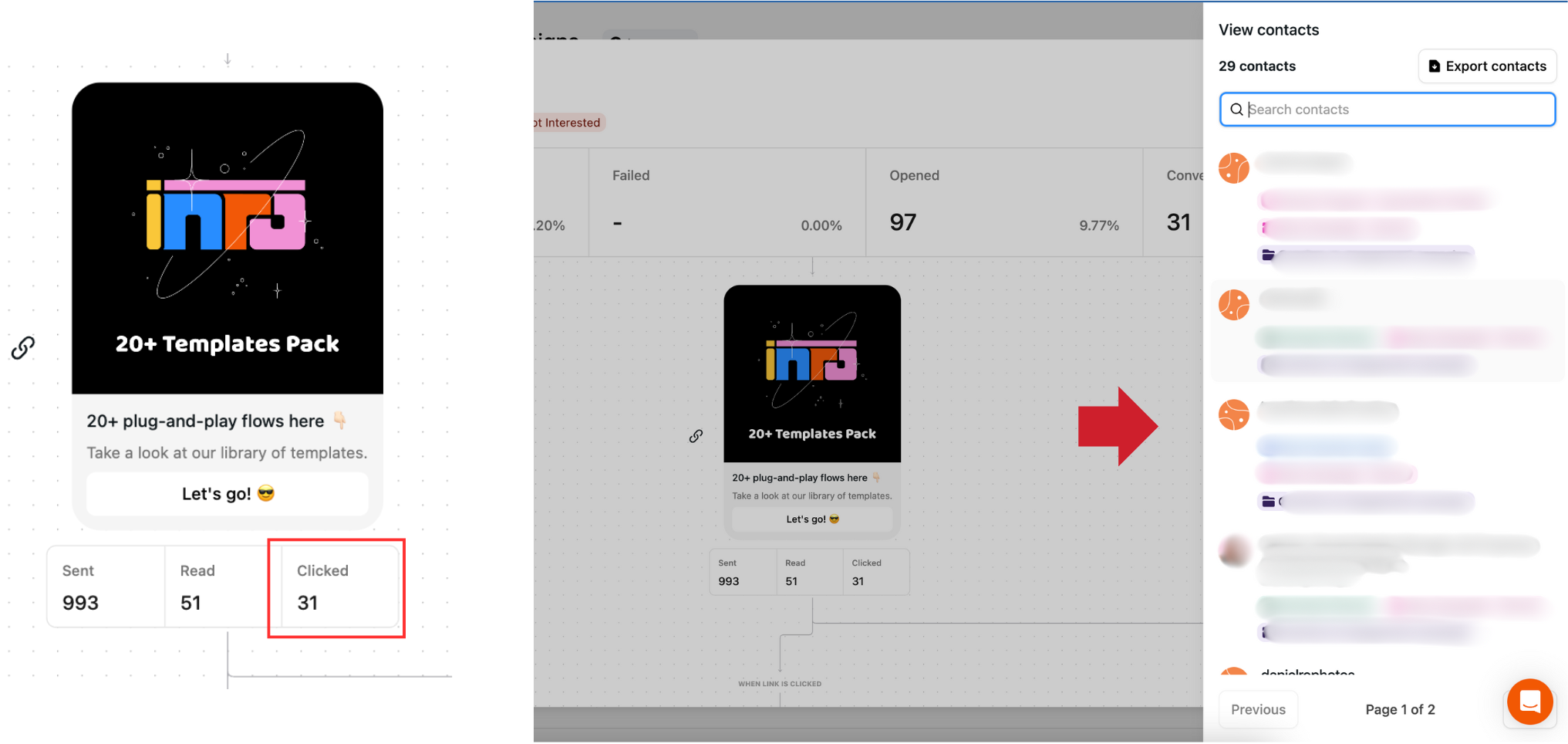Click the View contacts heading
This screenshot has height=744, width=1568.
coord(1269,30)
